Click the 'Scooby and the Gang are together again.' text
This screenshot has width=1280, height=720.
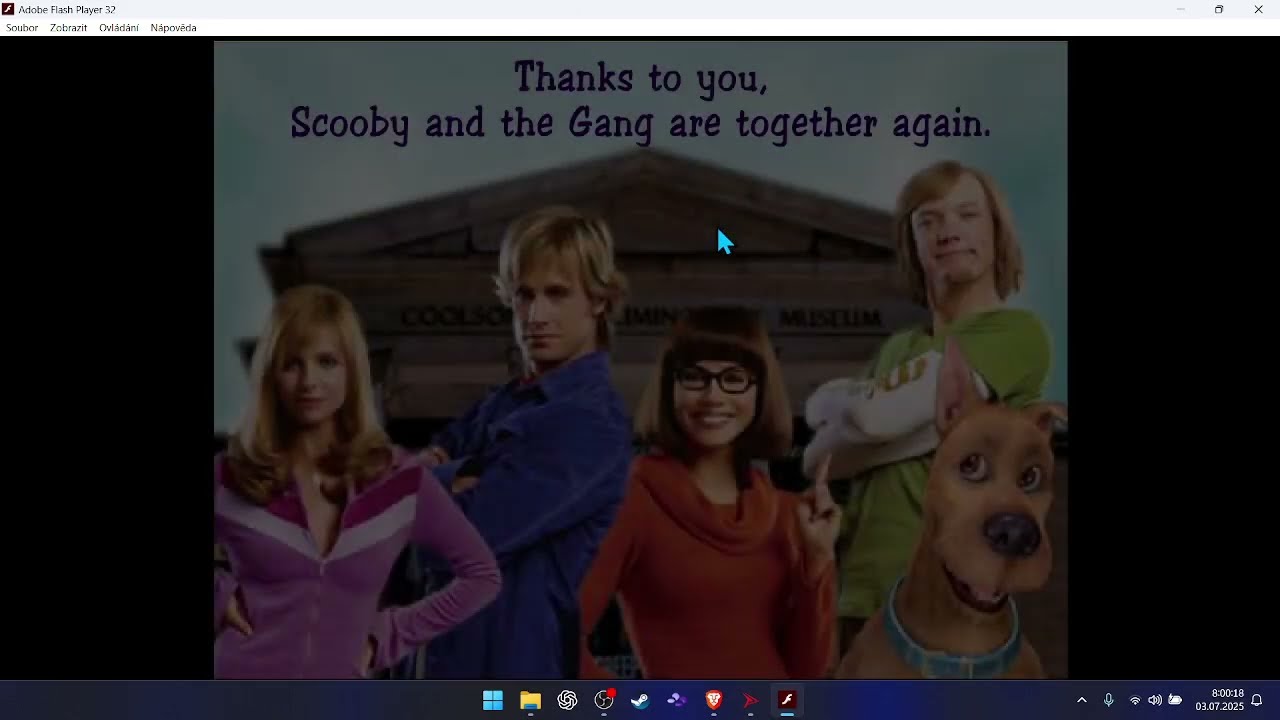[x=640, y=124]
